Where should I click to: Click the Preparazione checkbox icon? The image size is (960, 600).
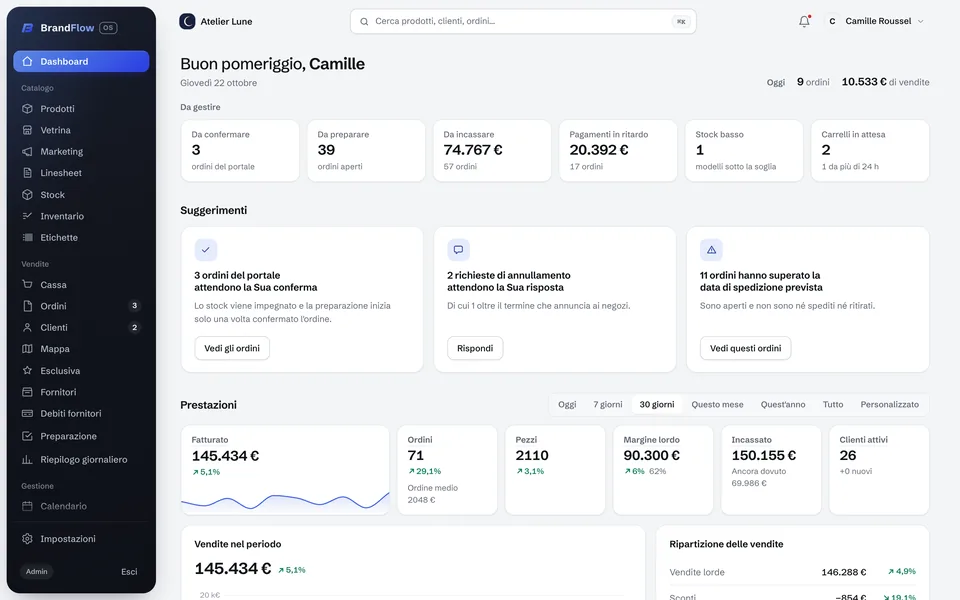(x=27, y=436)
